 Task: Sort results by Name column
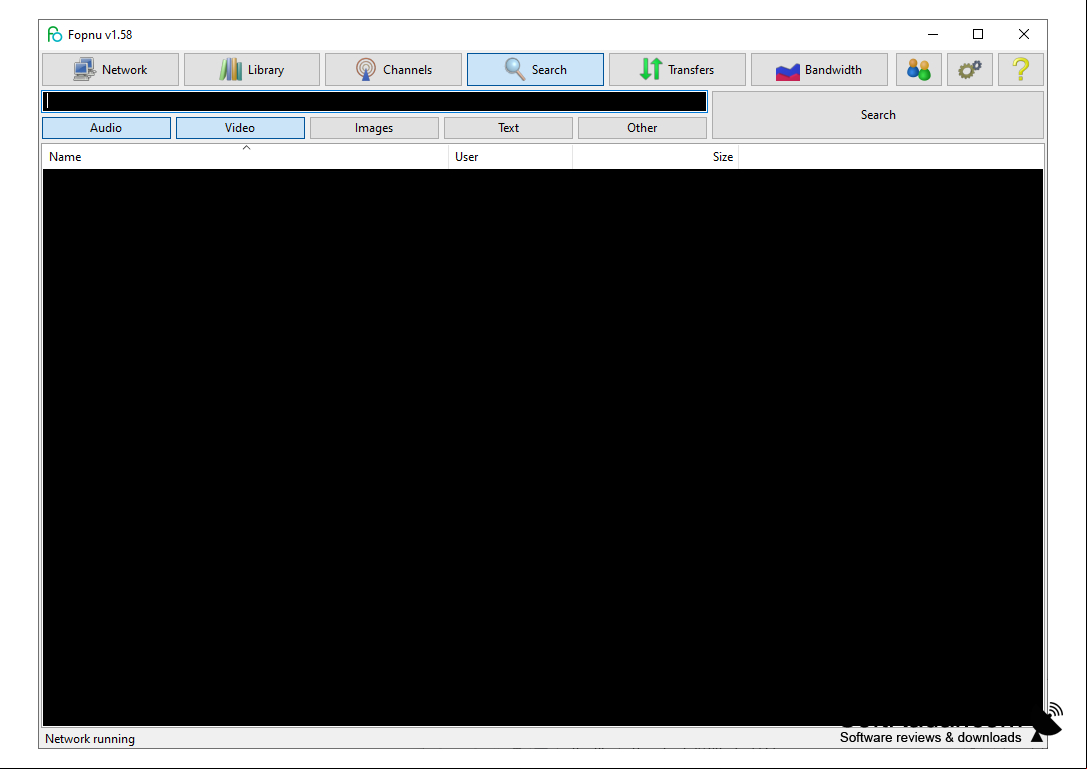pos(245,157)
